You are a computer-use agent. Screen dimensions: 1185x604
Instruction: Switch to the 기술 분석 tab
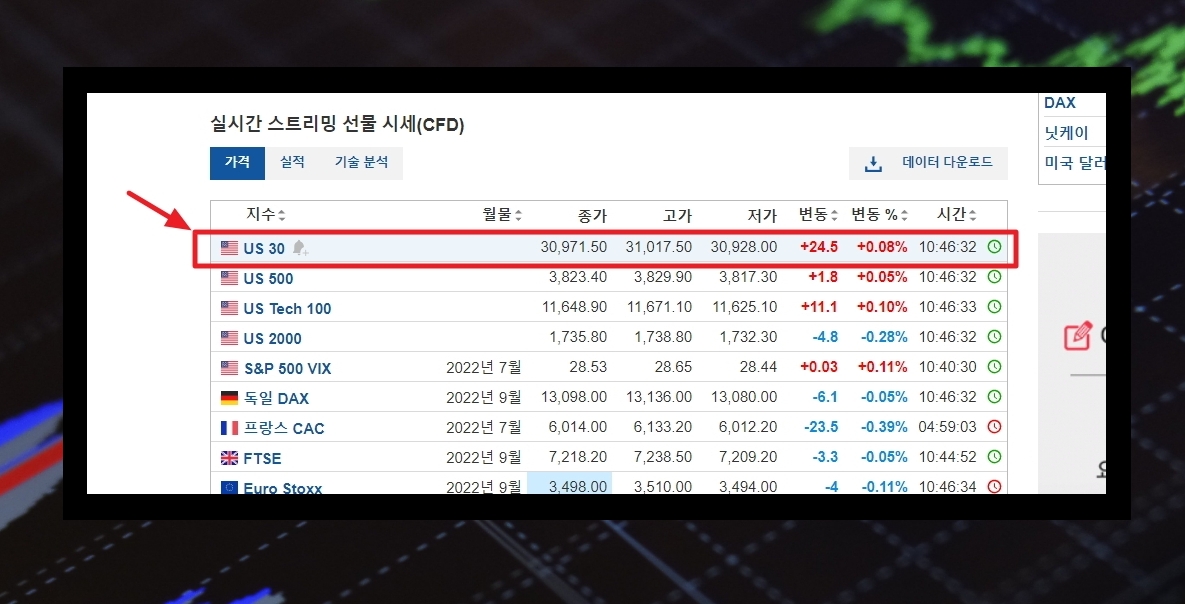click(361, 163)
